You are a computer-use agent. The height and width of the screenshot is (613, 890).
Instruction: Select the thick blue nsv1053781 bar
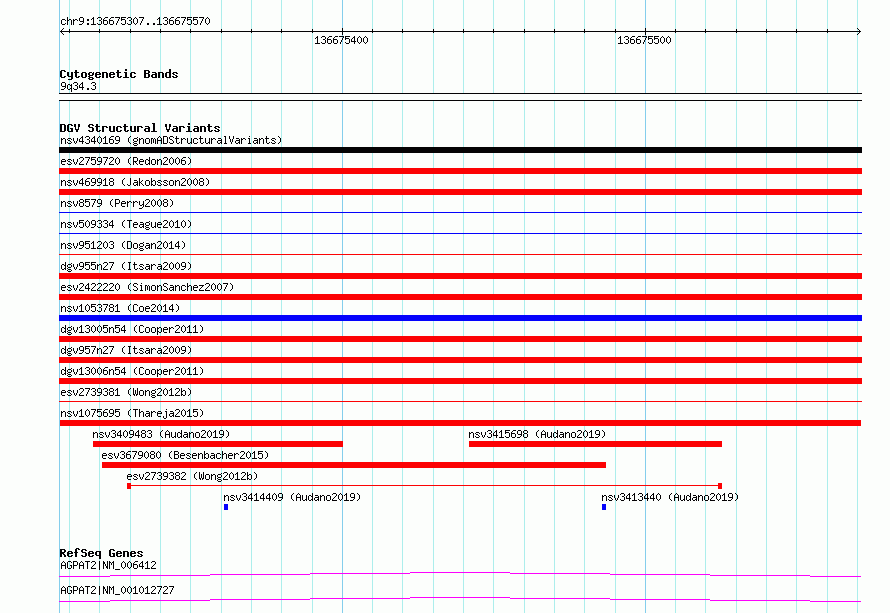coord(460,318)
